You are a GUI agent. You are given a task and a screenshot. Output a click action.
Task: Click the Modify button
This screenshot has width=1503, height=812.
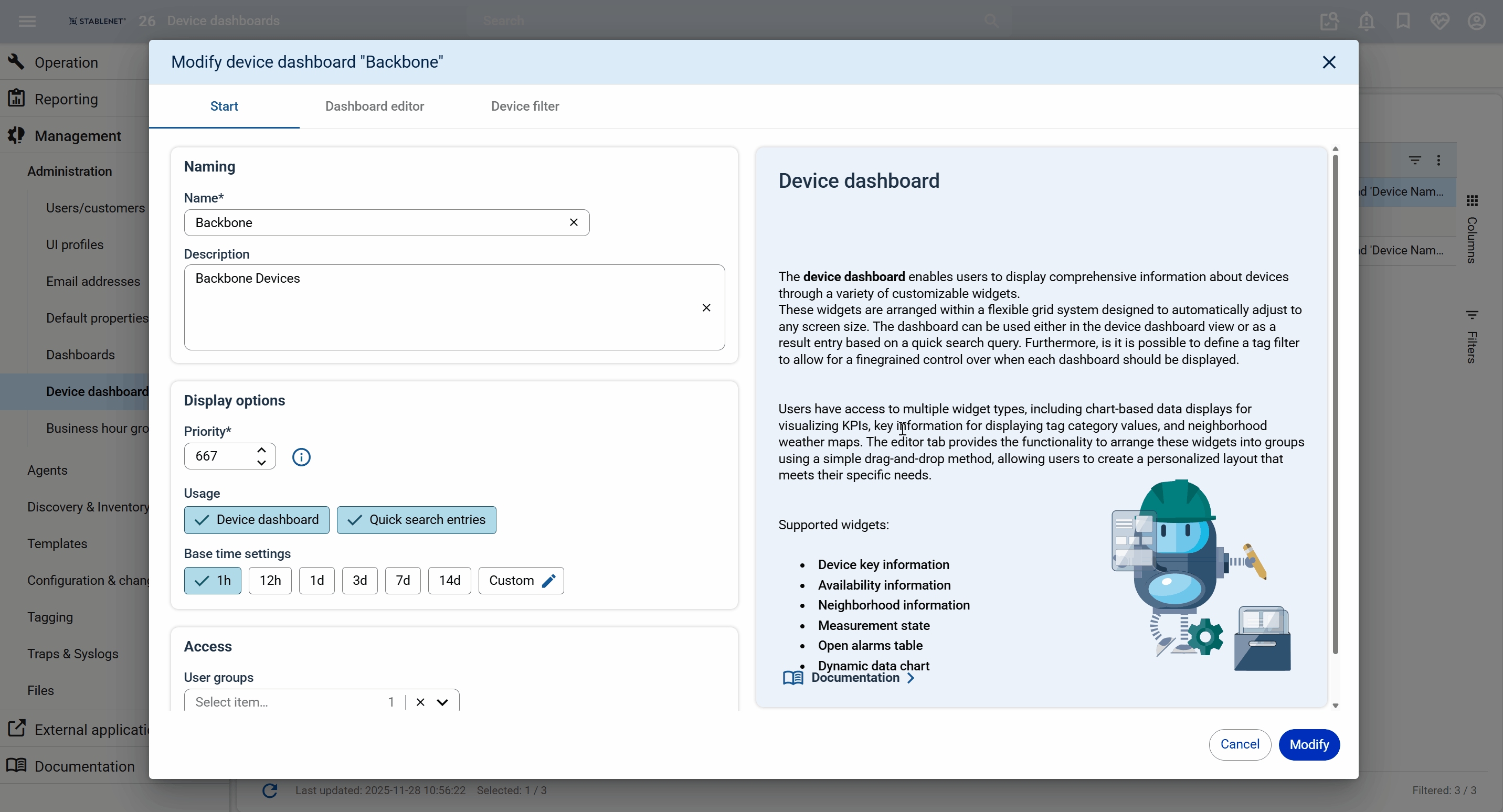[x=1309, y=744]
